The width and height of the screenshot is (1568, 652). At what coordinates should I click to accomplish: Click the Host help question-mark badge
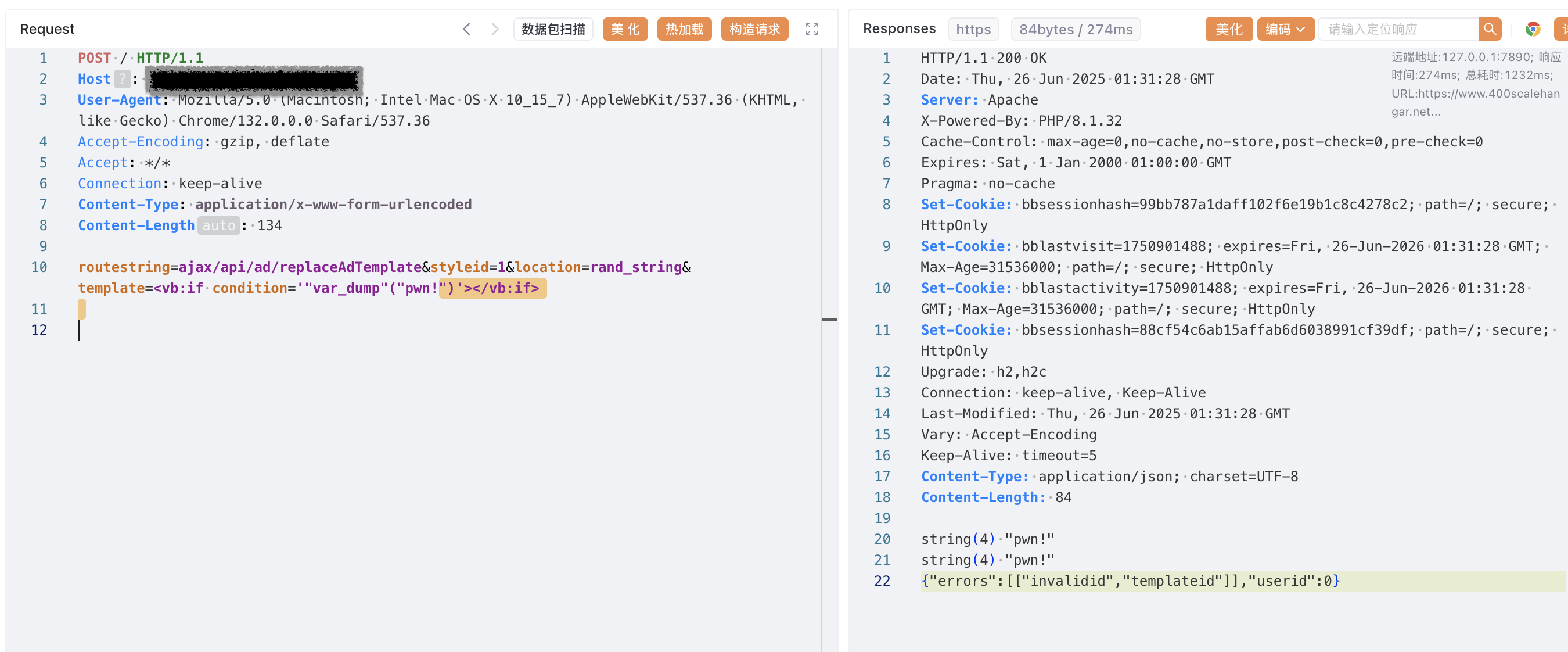point(123,79)
